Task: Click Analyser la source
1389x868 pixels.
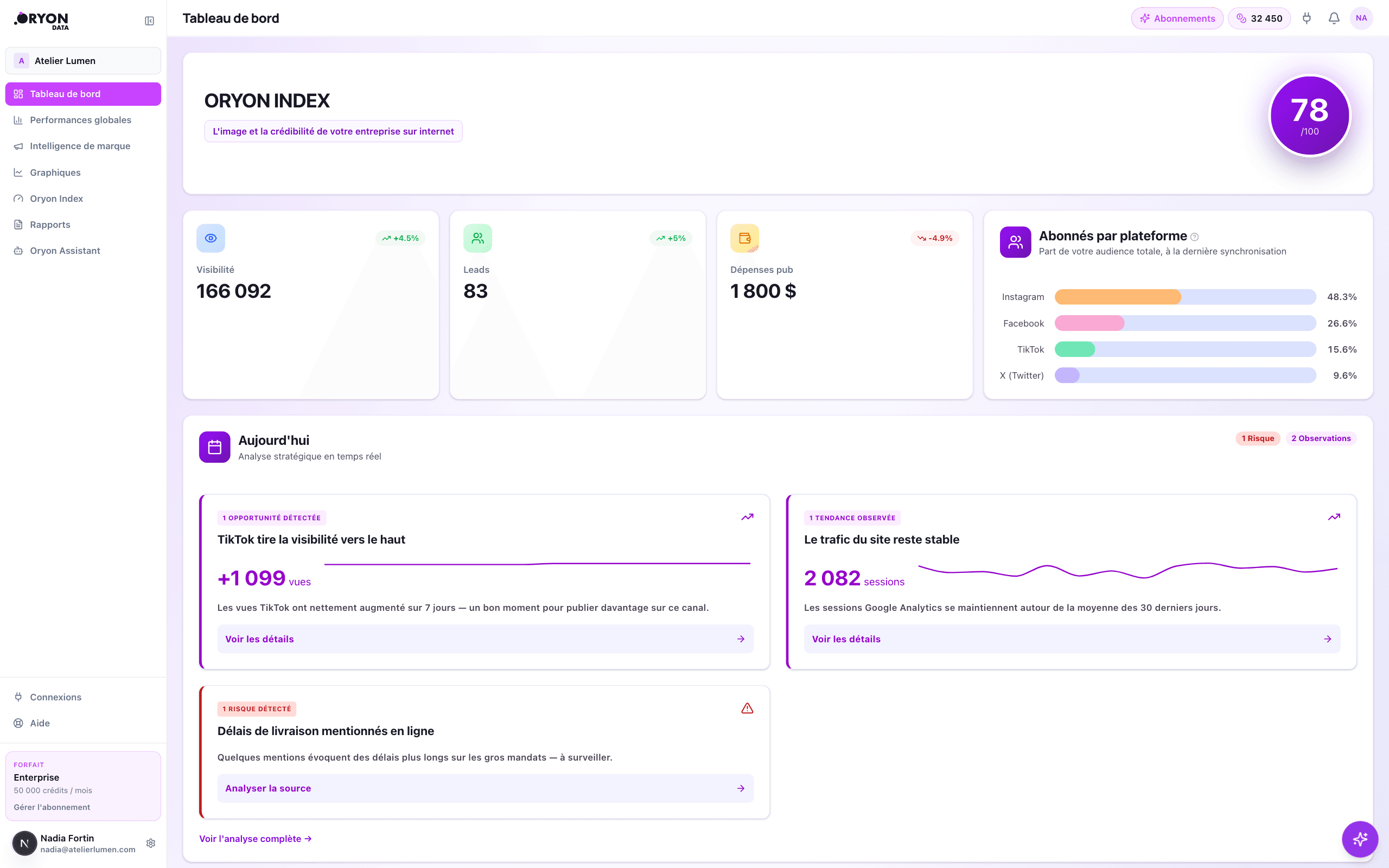Action: (x=485, y=789)
